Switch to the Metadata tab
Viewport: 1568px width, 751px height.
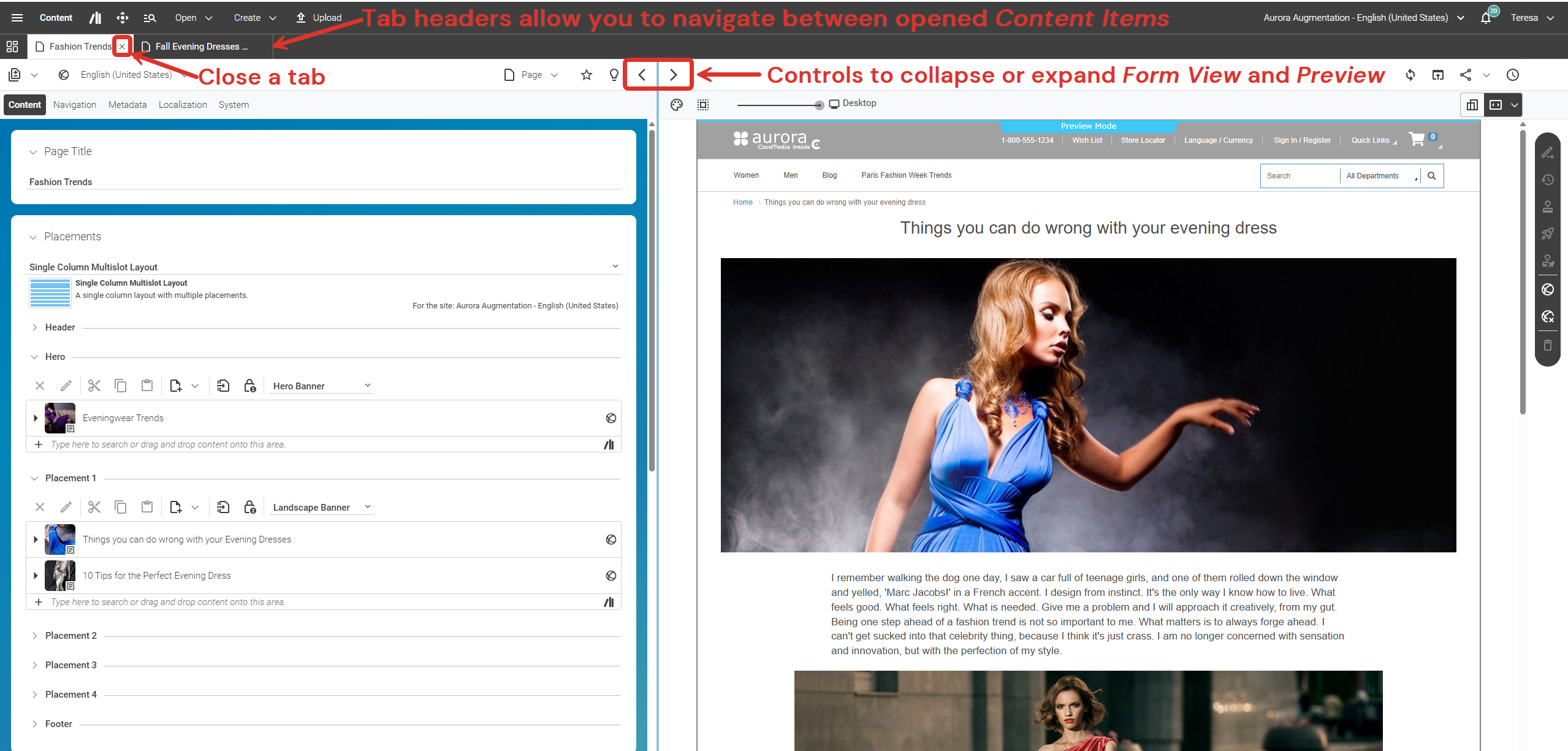[x=127, y=104]
